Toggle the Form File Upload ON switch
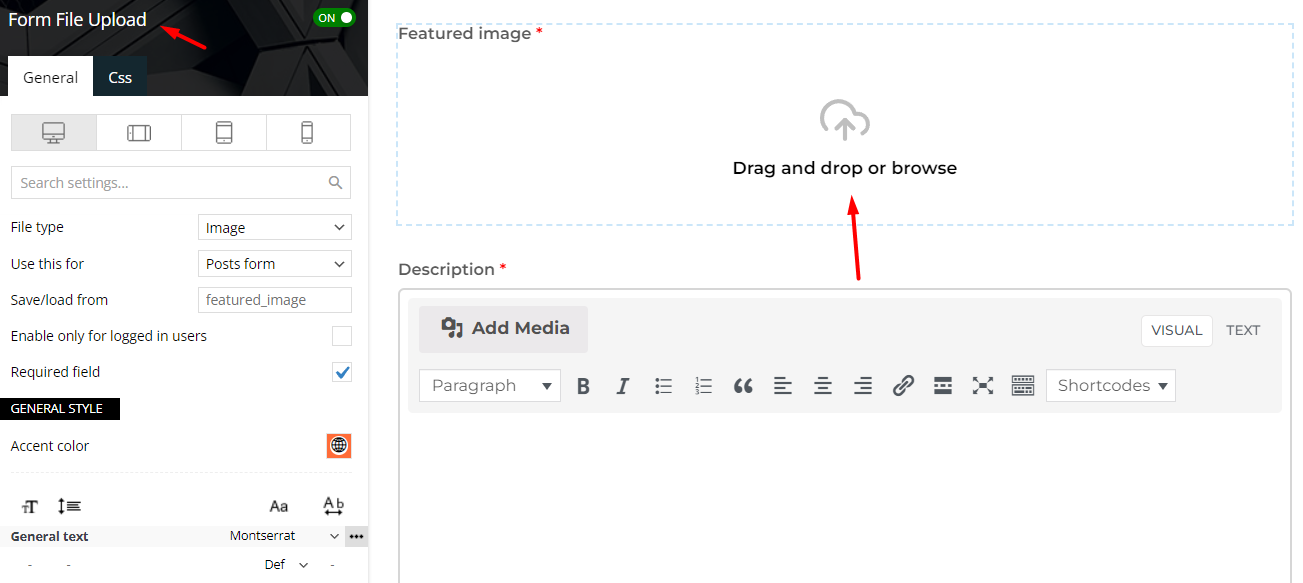Image resolution: width=1303 pixels, height=583 pixels. coord(335,18)
